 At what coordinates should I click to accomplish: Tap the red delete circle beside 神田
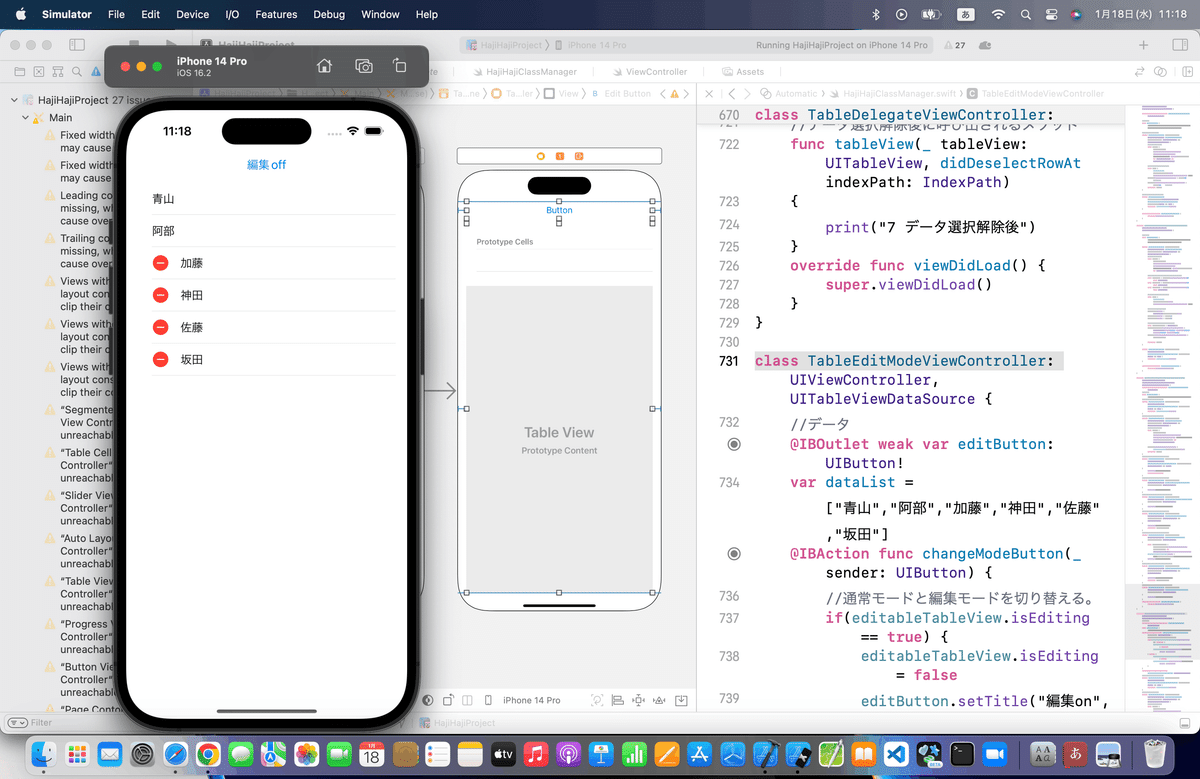click(160, 295)
